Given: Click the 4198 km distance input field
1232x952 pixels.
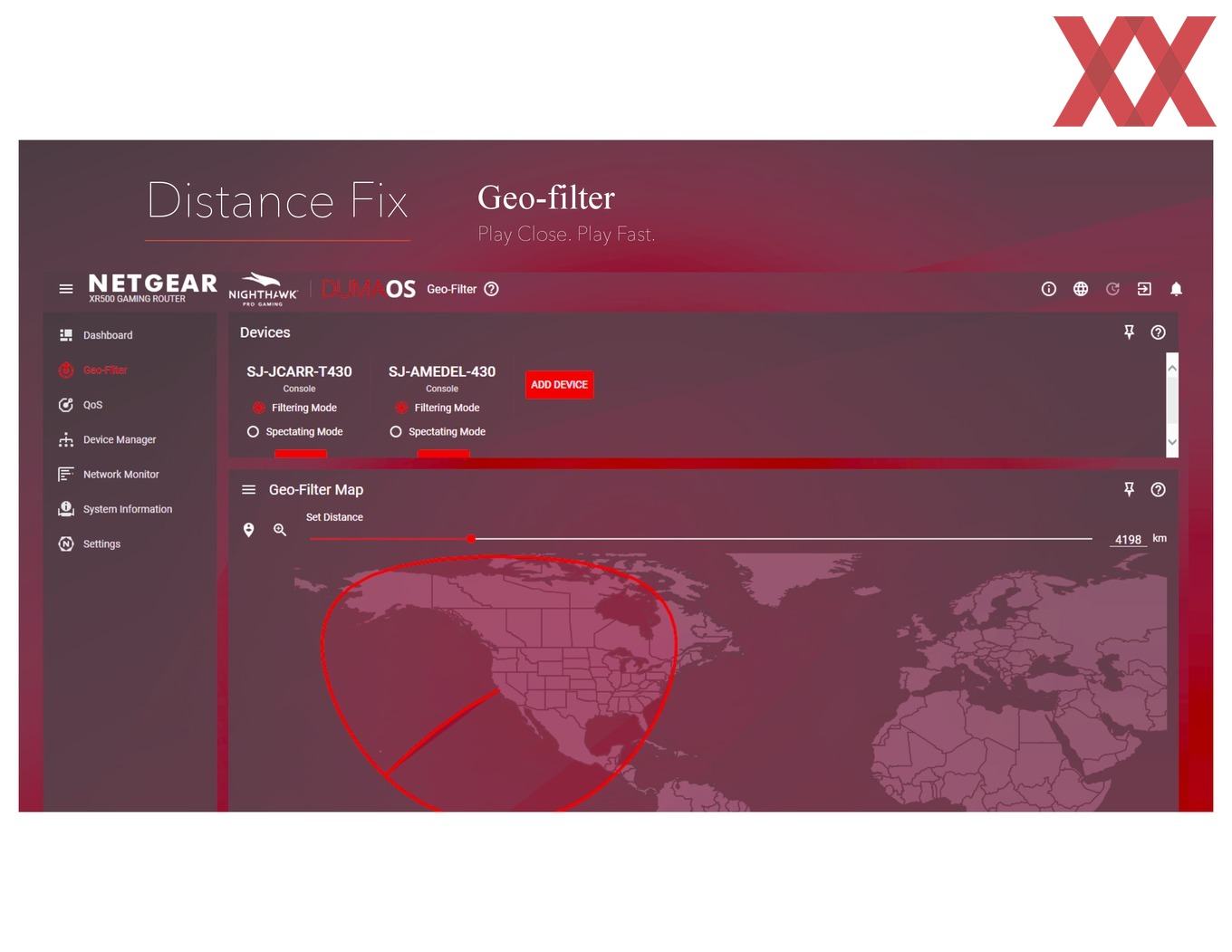Looking at the screenshot, I should coord(1128,539).
